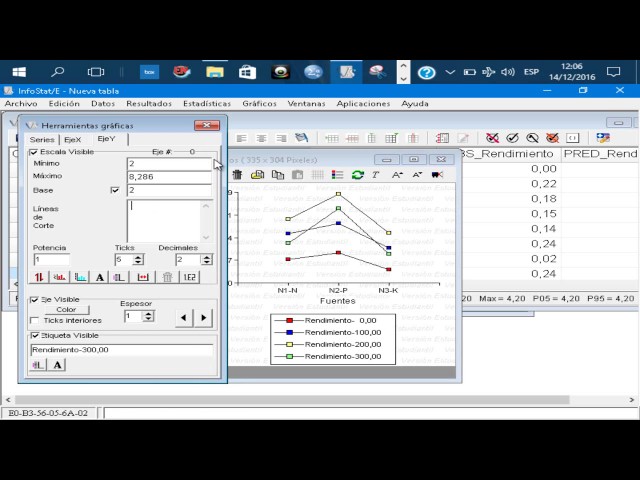Open the Archivo menu
The height and width of the screenshot is (480, 640).
(x=21, y=104)
